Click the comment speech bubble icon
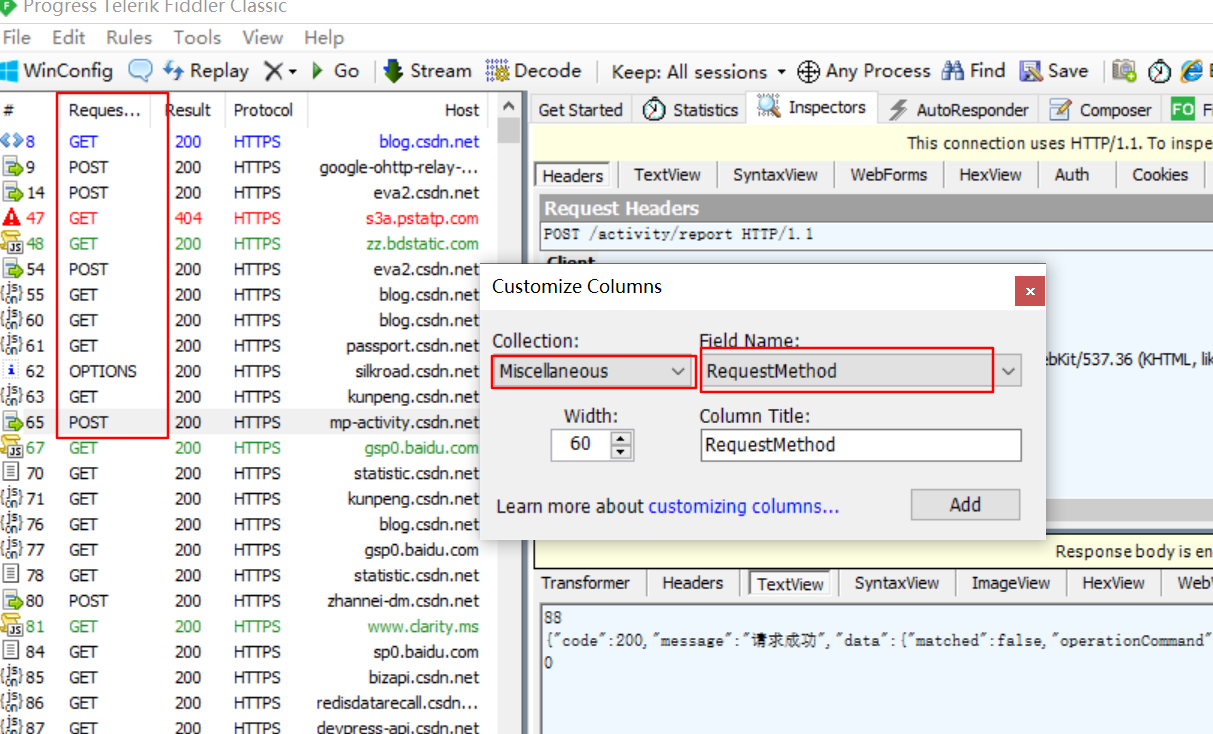Screen dimensions: 1213x734 click(141, 71)
